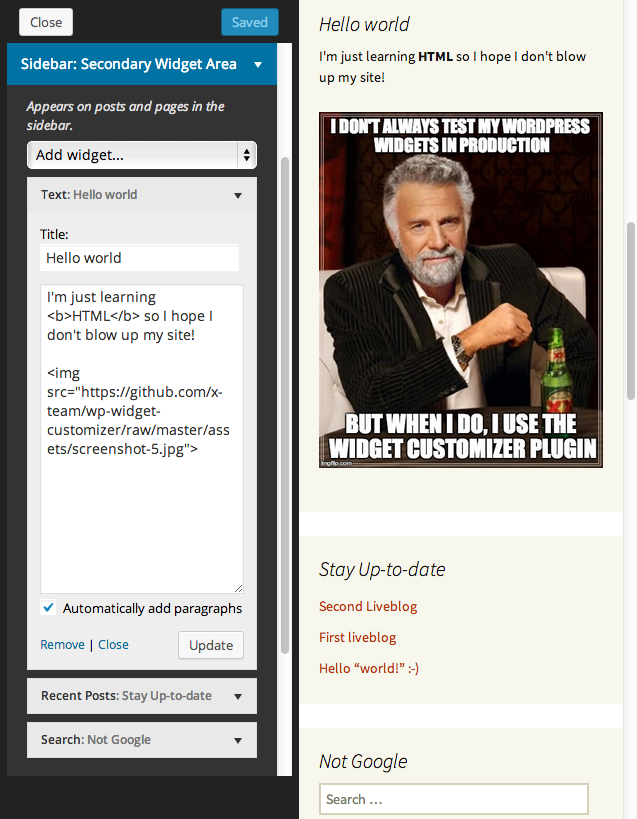Click the Automatically add paragraphs label

(152, 609)
